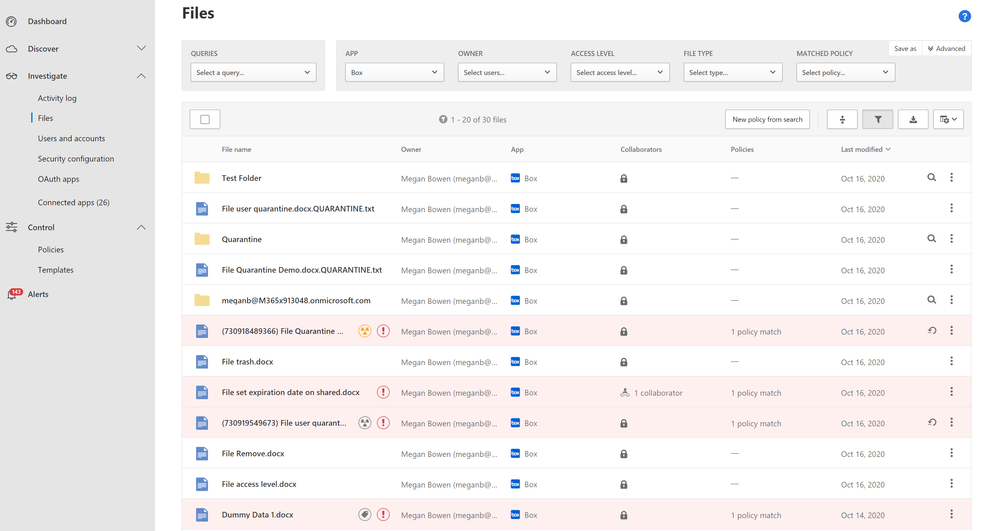Image resolution: width=998 pixels, height=531 pixels.
Task: Open the Select a query dropdown
Action: 253,72
